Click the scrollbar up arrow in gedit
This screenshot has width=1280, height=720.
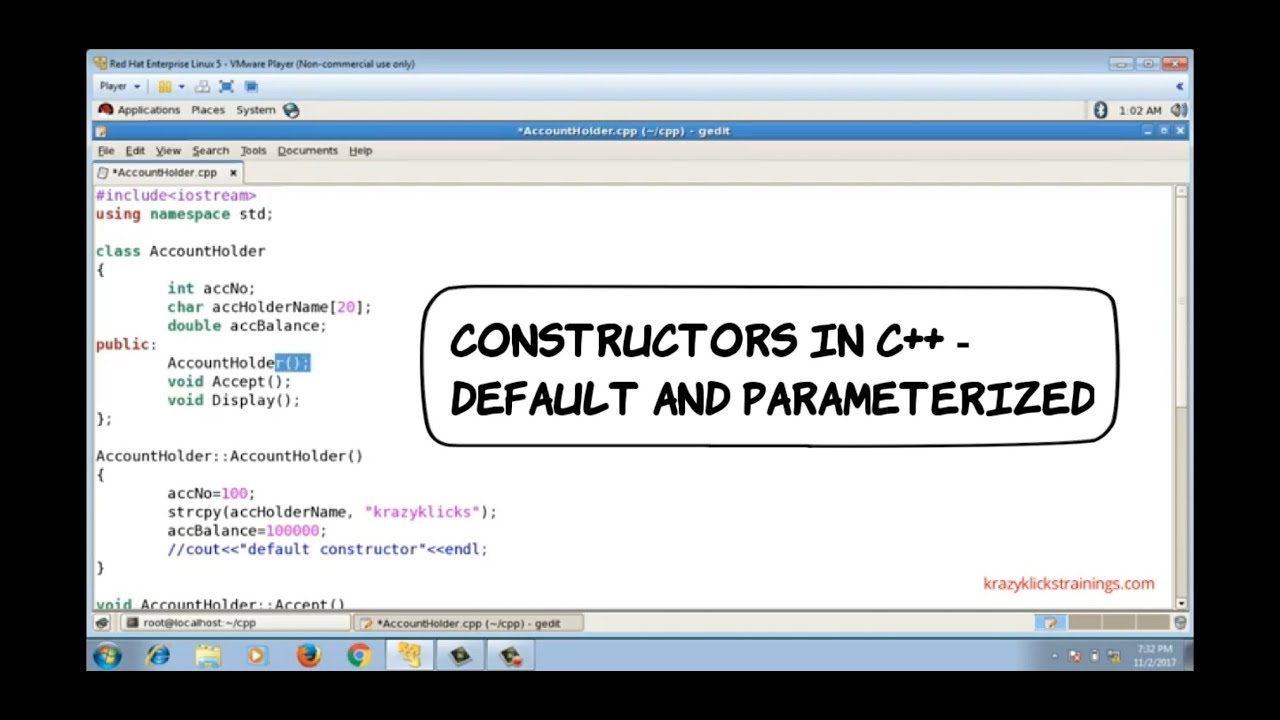pyautogui.click(x=1181, y=191)
